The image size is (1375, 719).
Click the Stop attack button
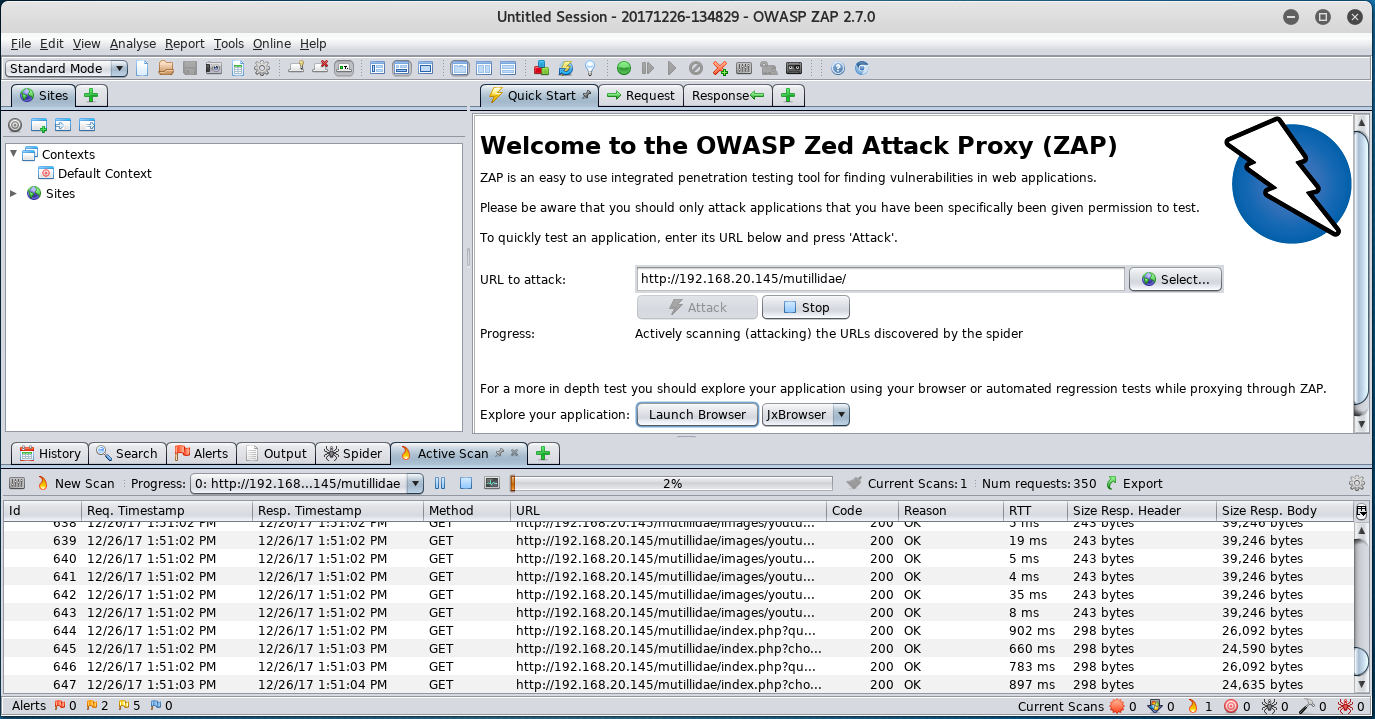point(806,307)
